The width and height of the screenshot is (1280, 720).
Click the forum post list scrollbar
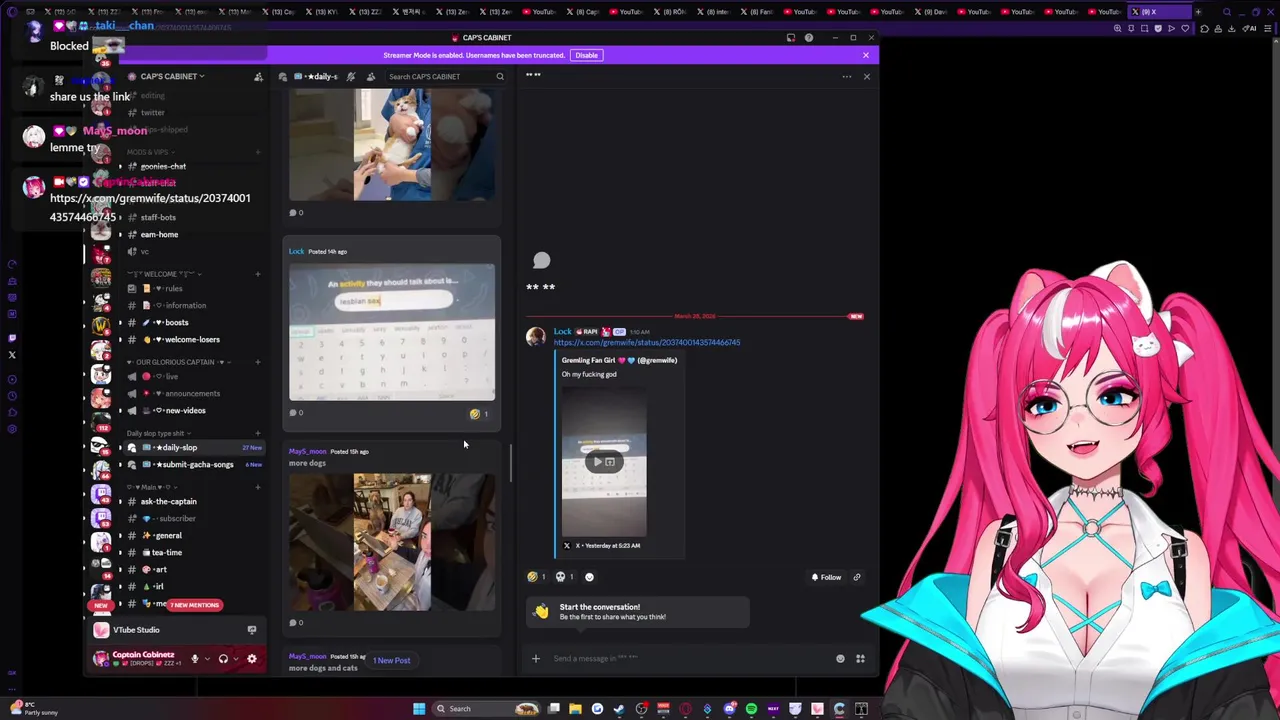[x=511, y=464]
